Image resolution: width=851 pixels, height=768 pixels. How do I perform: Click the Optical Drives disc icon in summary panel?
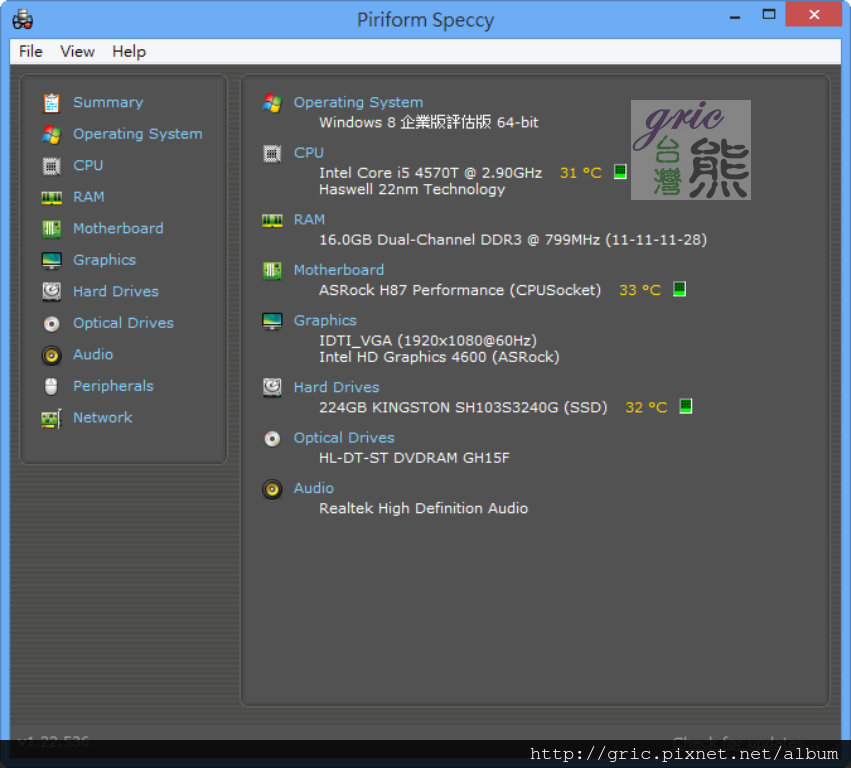[272, 438]
